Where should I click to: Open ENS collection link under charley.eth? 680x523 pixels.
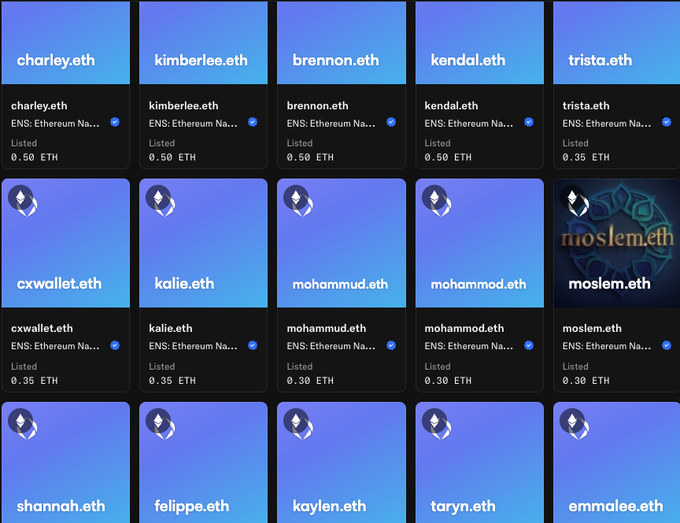(55, 124)
